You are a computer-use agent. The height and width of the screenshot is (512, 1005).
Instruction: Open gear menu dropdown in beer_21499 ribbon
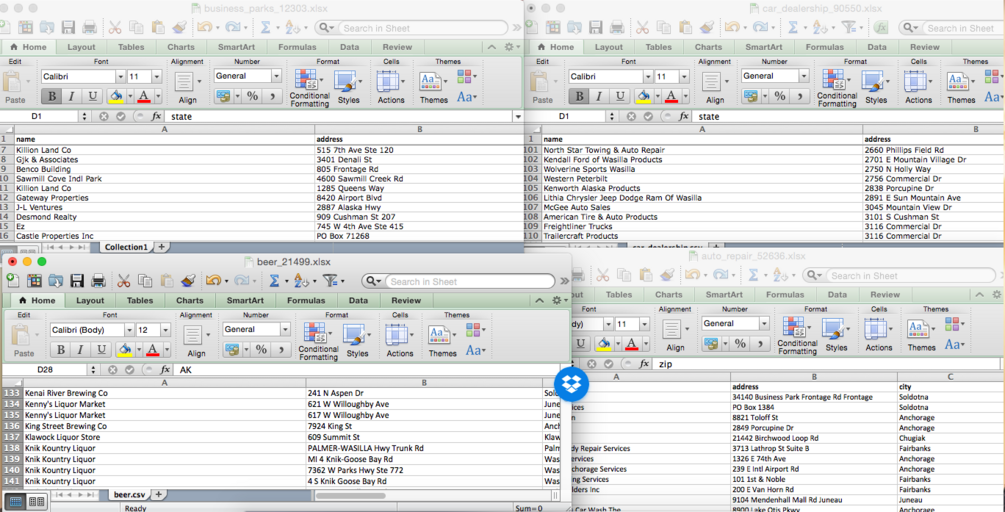click(560, 300)
